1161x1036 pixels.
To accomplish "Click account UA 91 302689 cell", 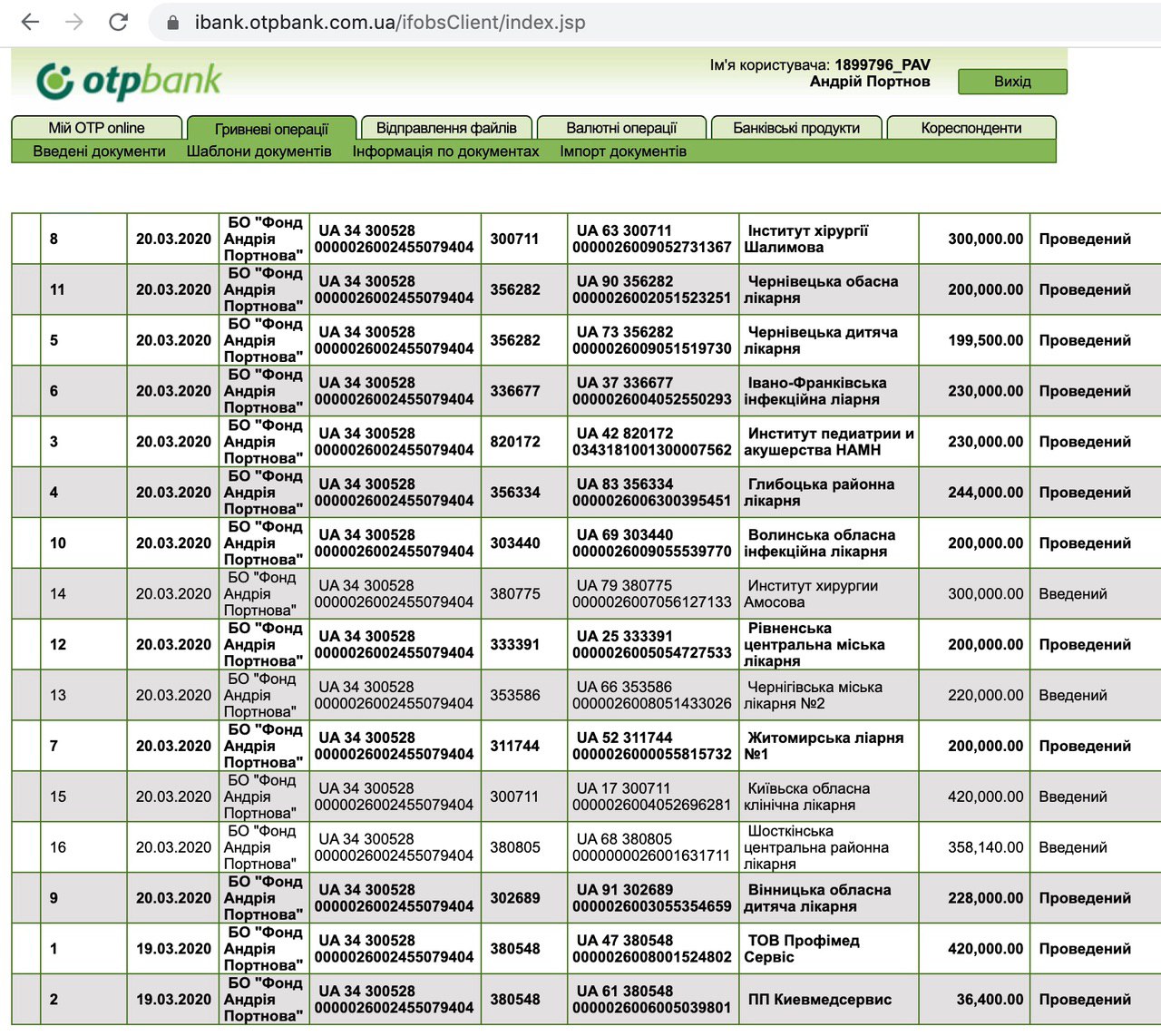I will point(653,899).
